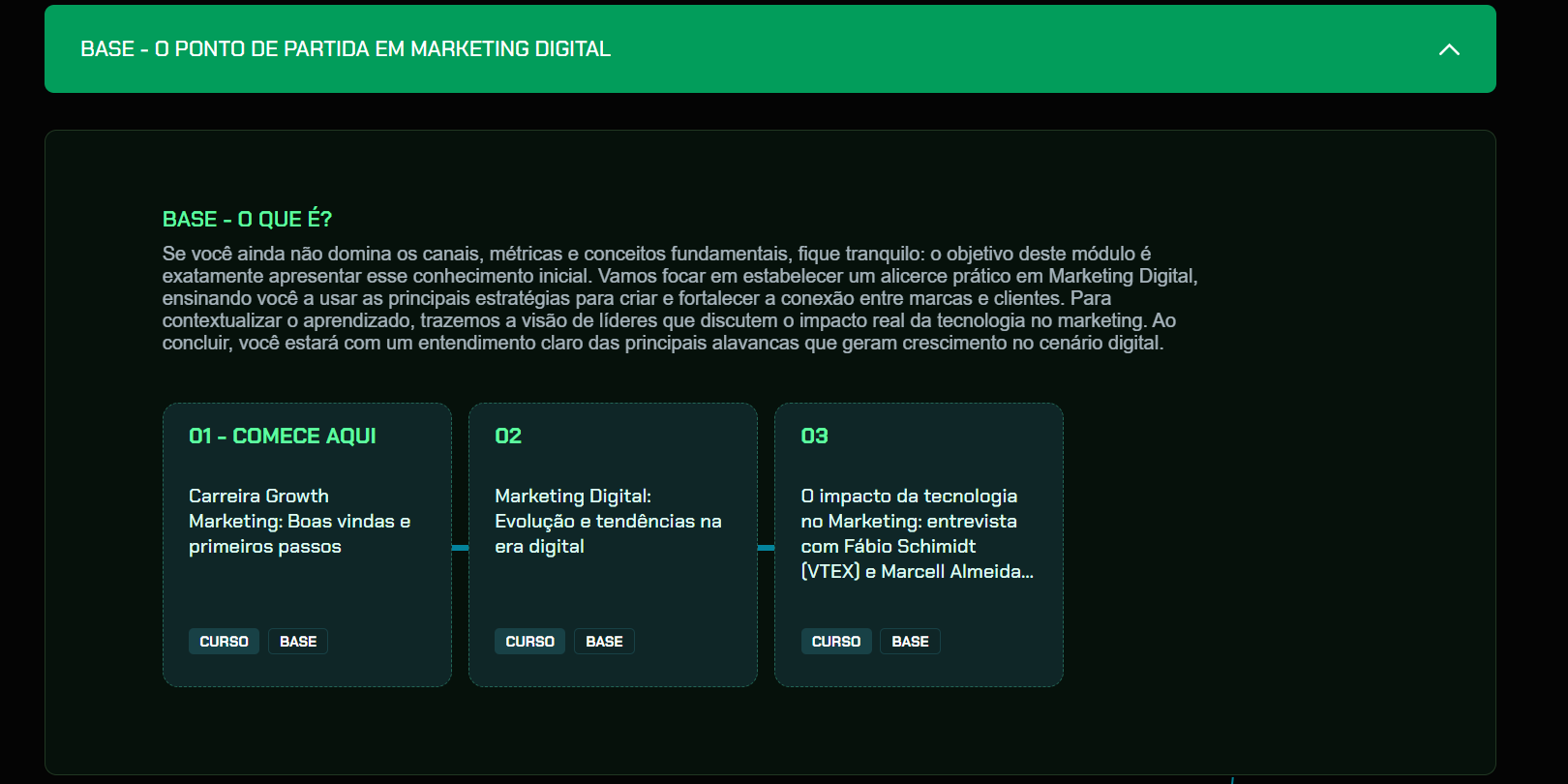Select the CURSO tag on card 02

coord(529,641)
